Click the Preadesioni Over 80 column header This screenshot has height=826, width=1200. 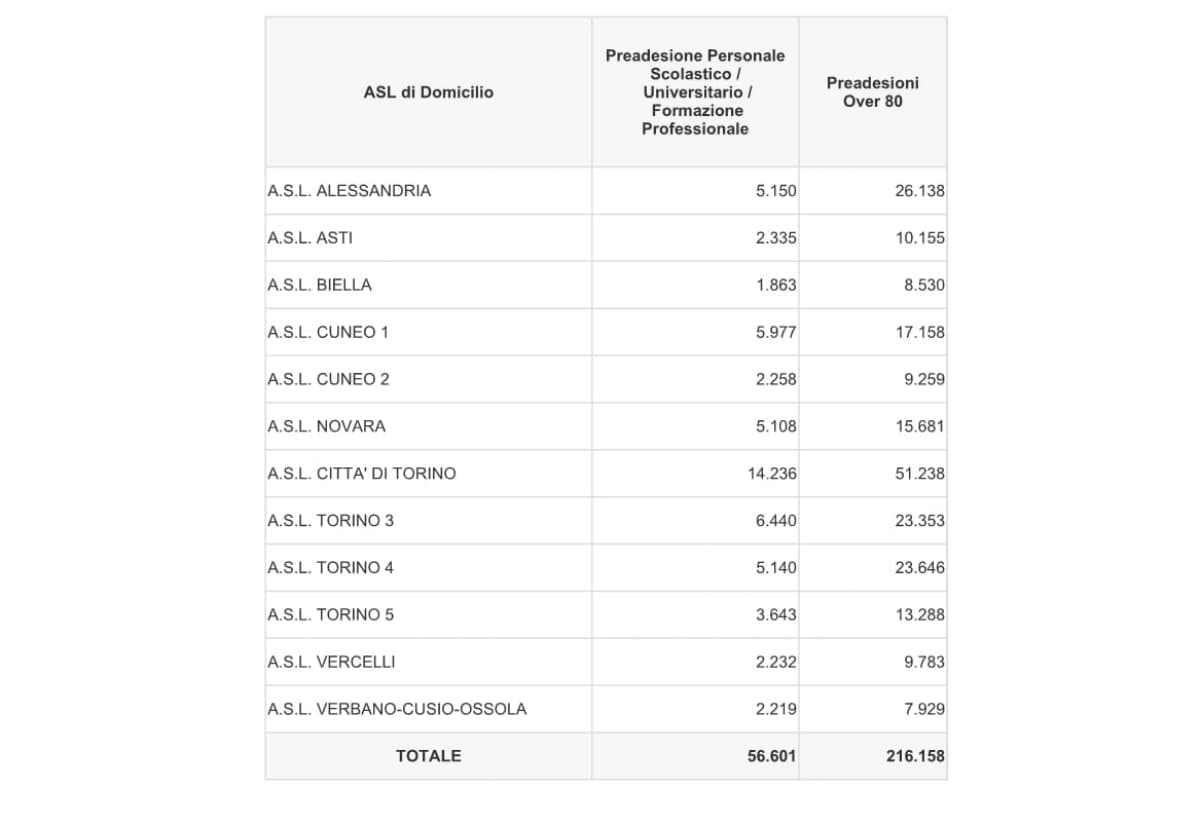(872, 92)
